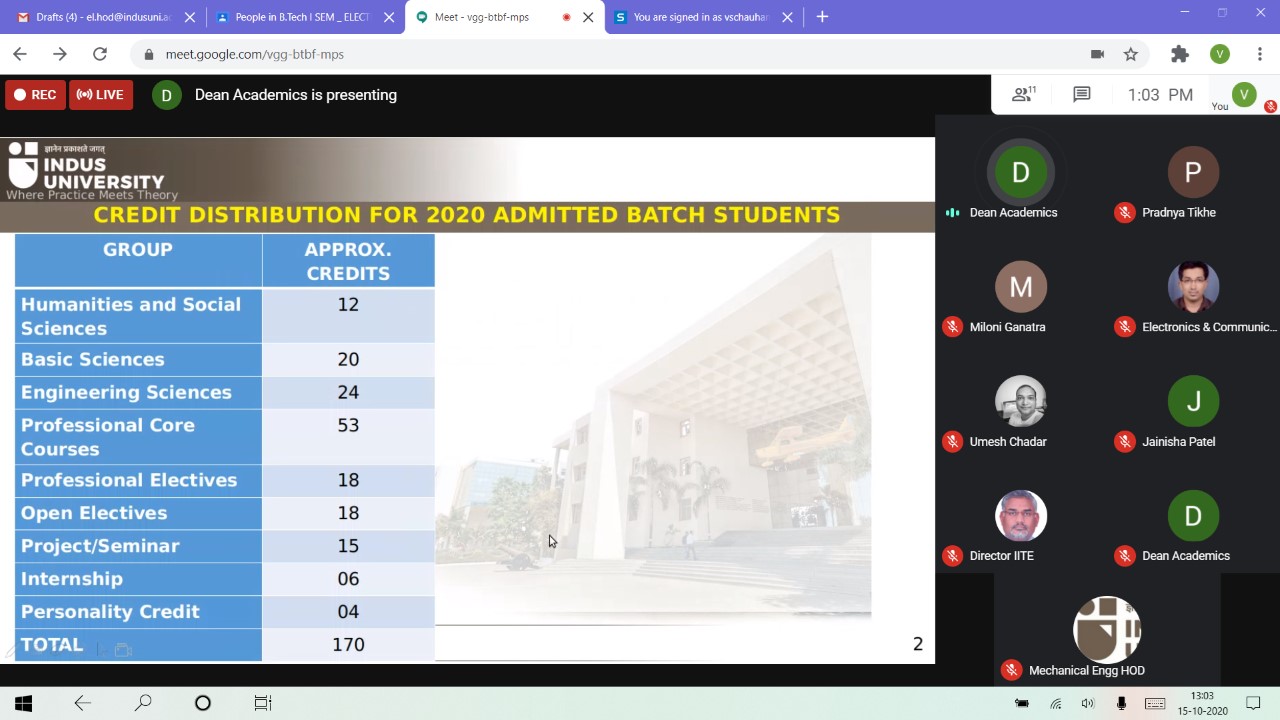Click the LIVE streaming indicator
The height and width of the screenshot is (720, 1280).
[101, 95]
